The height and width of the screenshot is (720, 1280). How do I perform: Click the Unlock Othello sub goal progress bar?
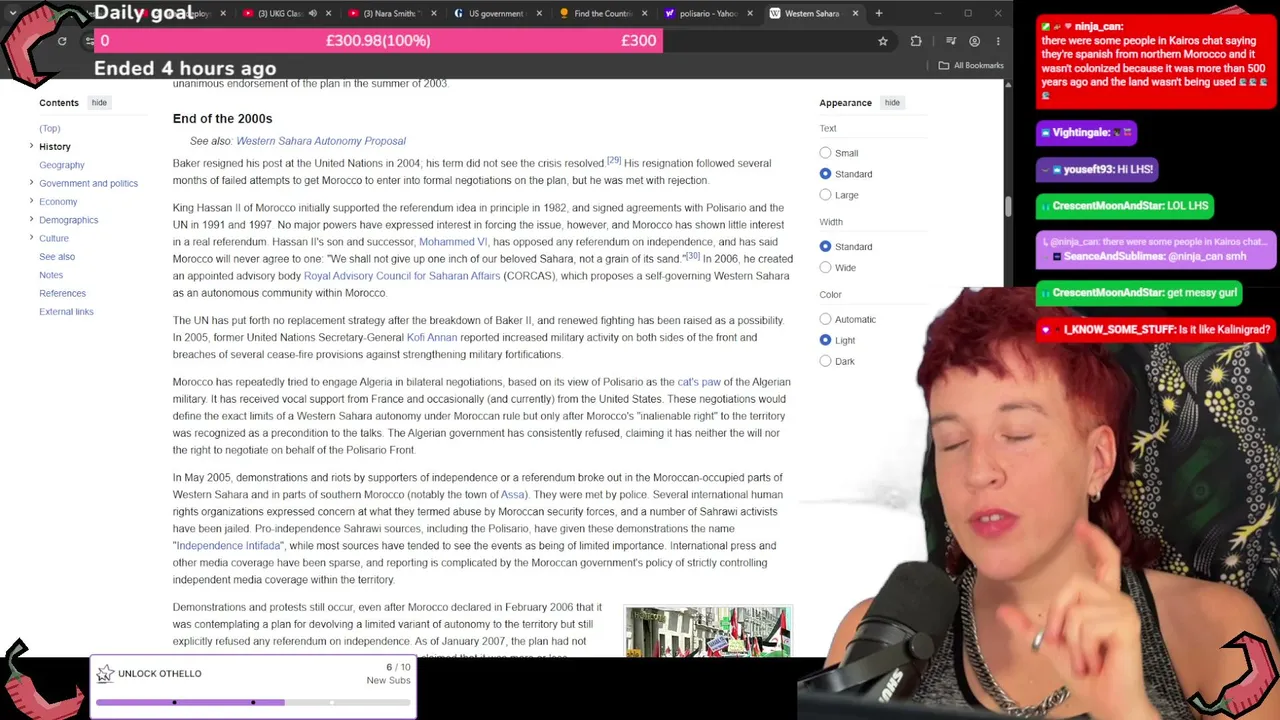tap(253, 703)
